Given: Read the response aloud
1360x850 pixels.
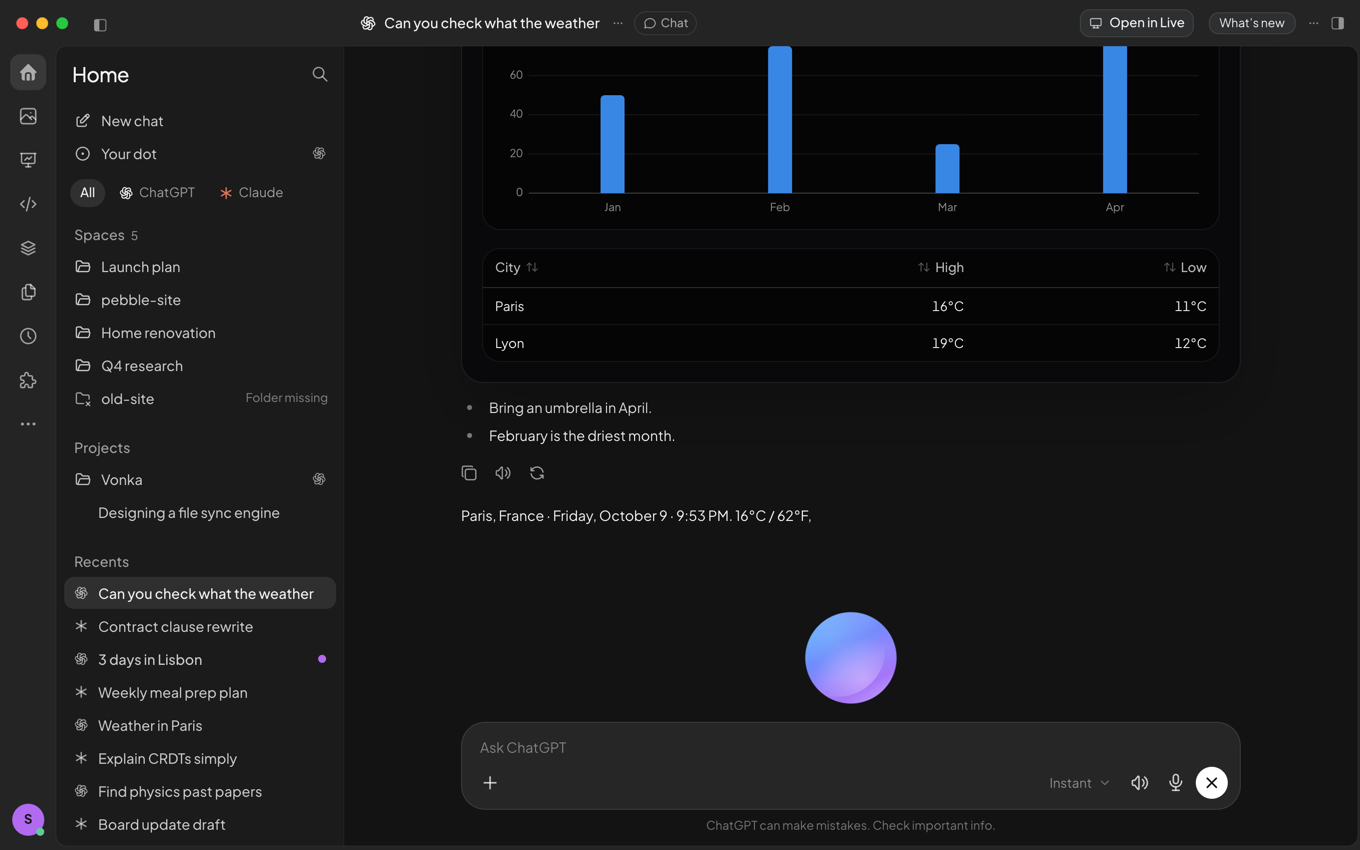Looking at the screenshot, I should [503, 473].
